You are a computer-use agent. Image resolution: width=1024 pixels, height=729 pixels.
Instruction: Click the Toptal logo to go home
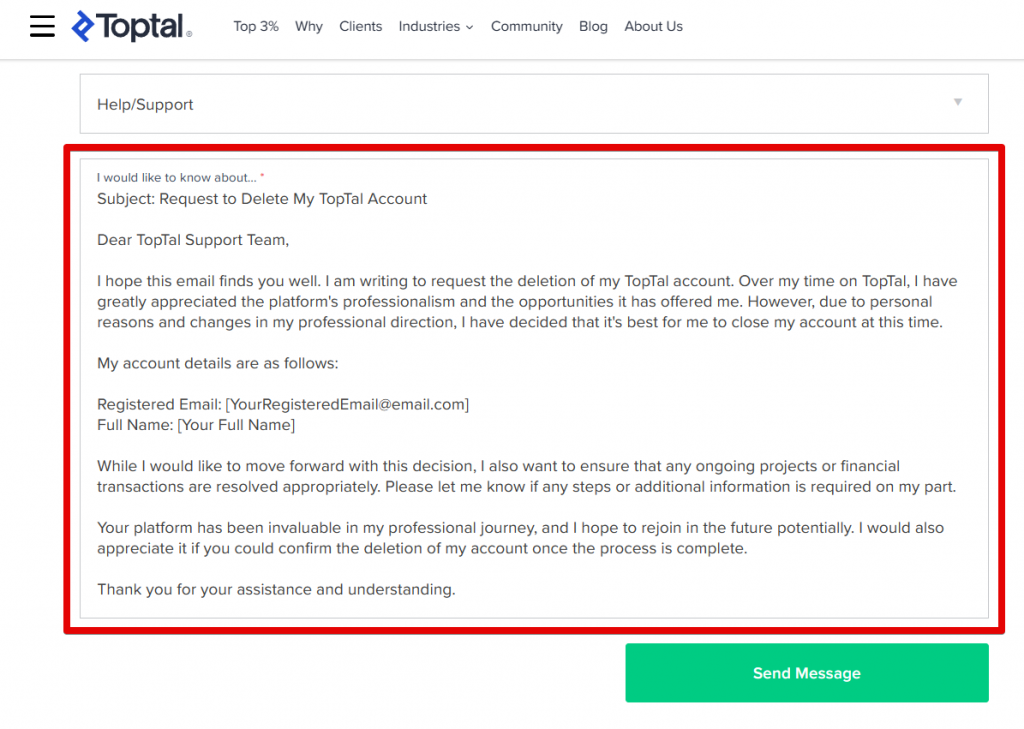point(130,26)
